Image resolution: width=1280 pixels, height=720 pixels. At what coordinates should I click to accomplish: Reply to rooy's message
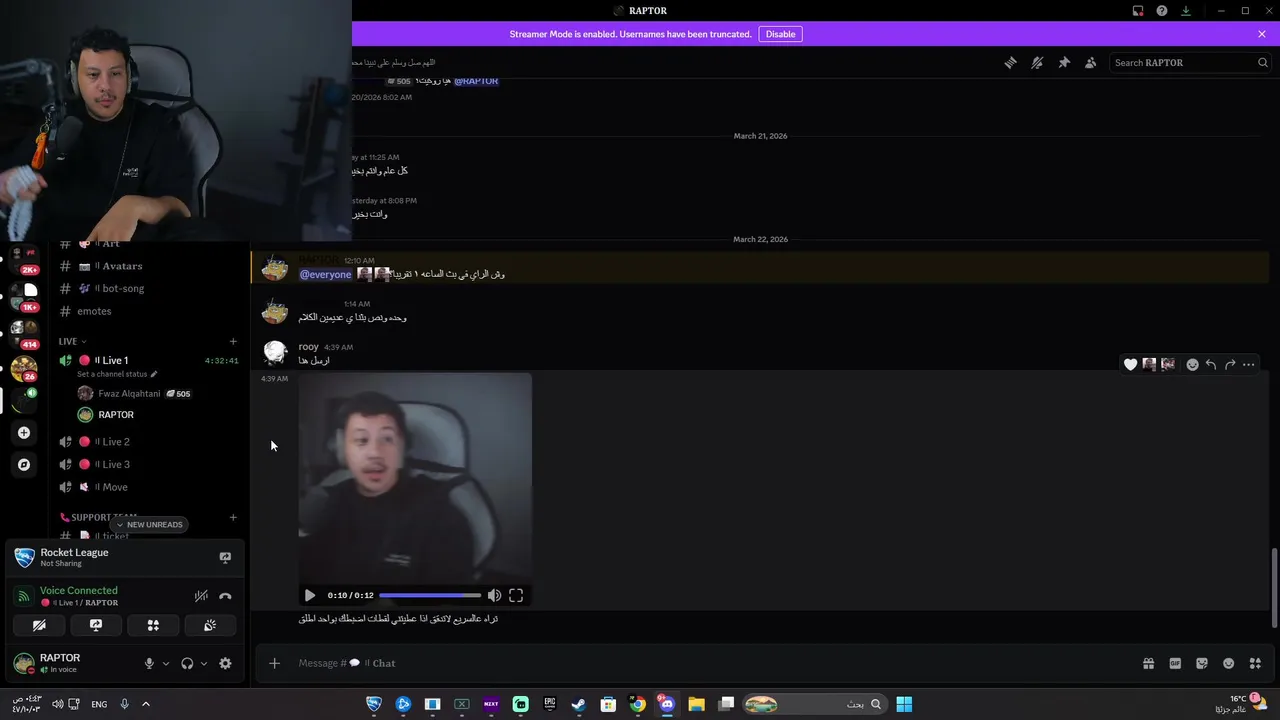click(x=1211, y=365)
